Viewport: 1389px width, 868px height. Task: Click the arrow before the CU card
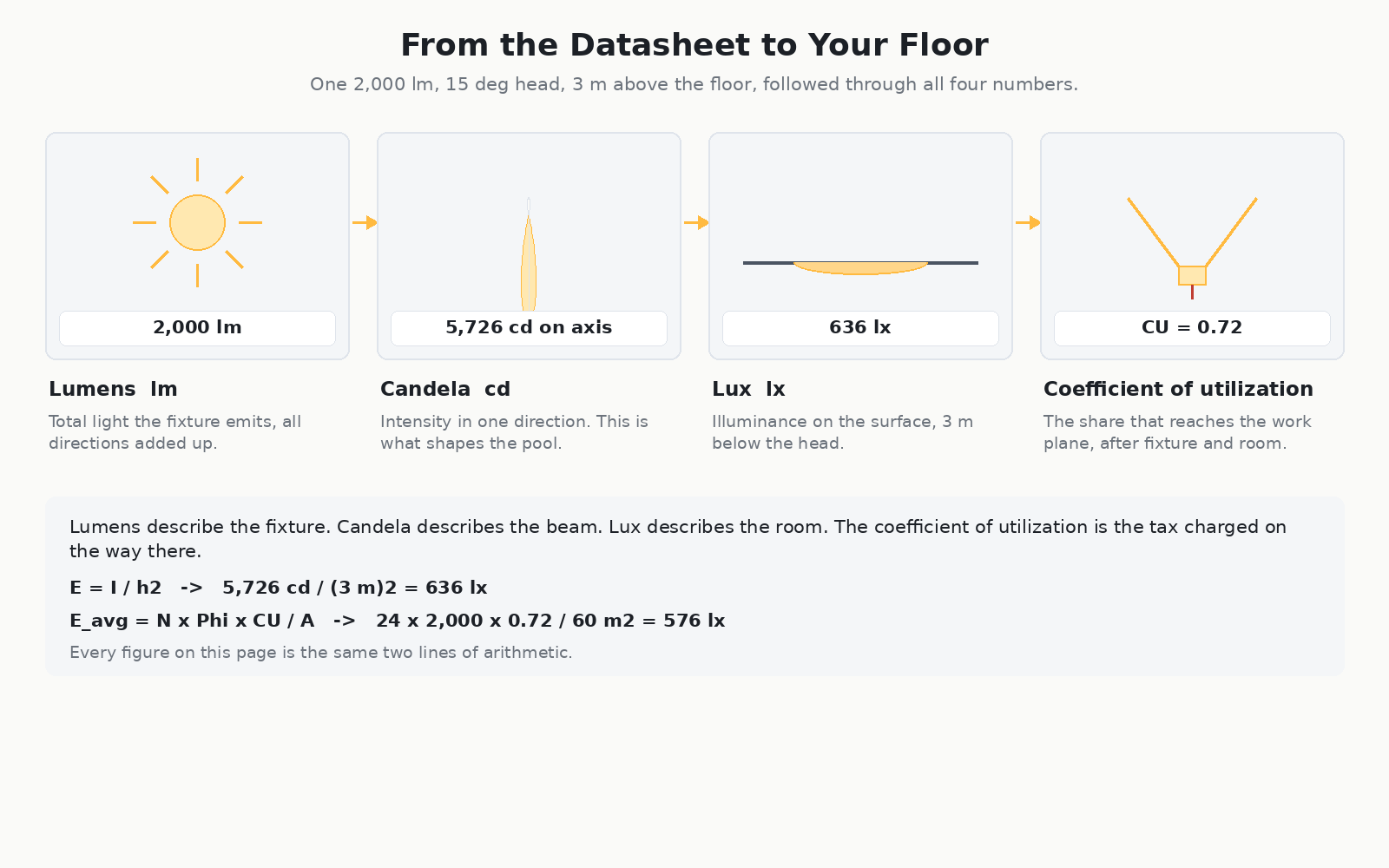tap(1028, 223)
